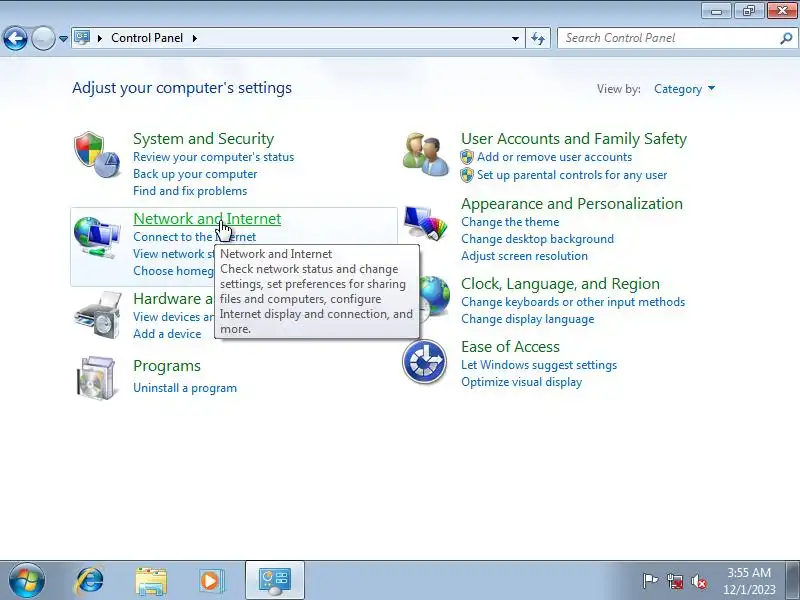The width and height of the screenshot is (800, 600).
Task: Click the Appearance and Personalization monitor icon
Action: [x=426, y=222]
